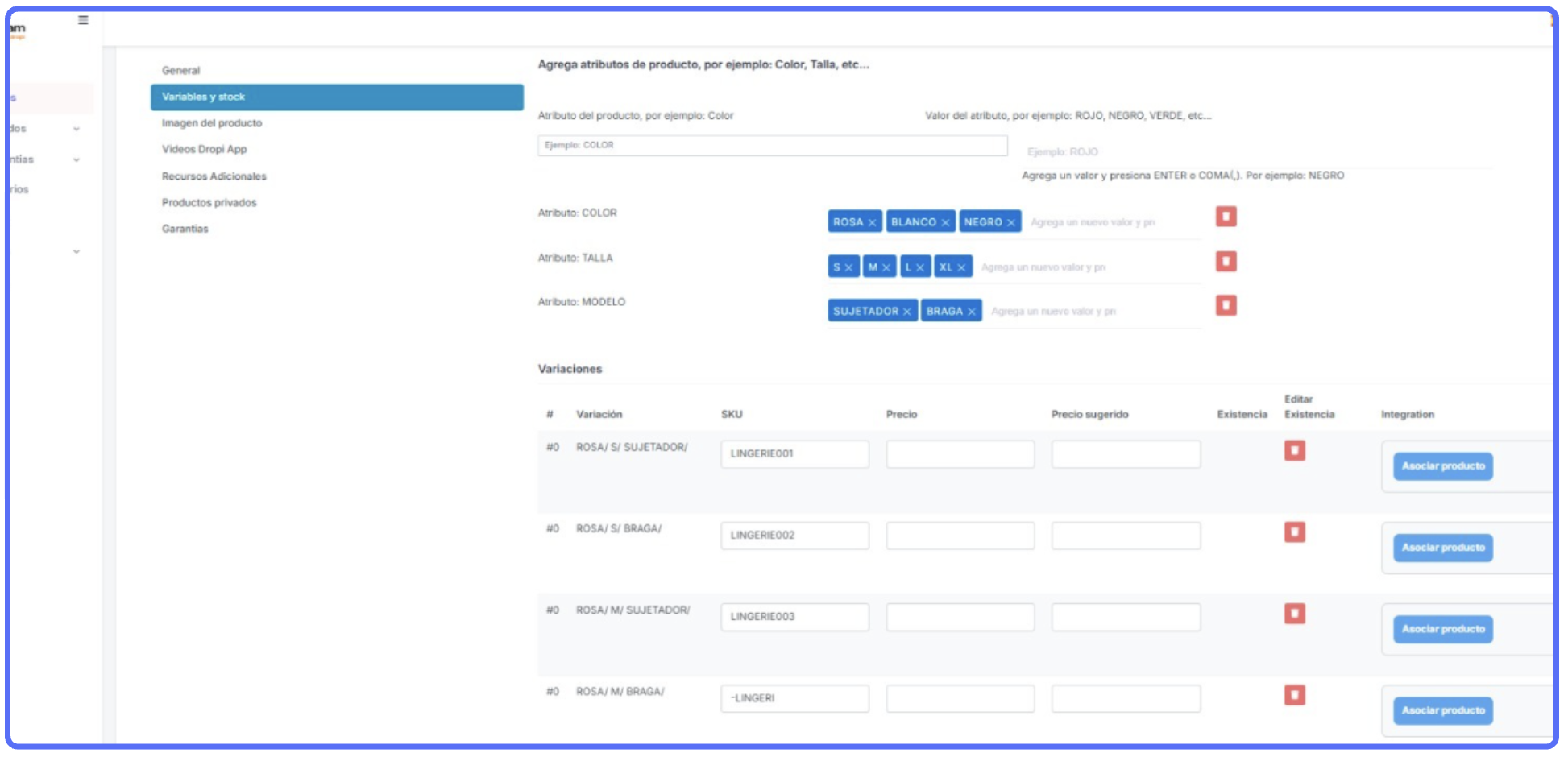
Task: Expand the second sidebar chevron menu
Action: point(77,160)
